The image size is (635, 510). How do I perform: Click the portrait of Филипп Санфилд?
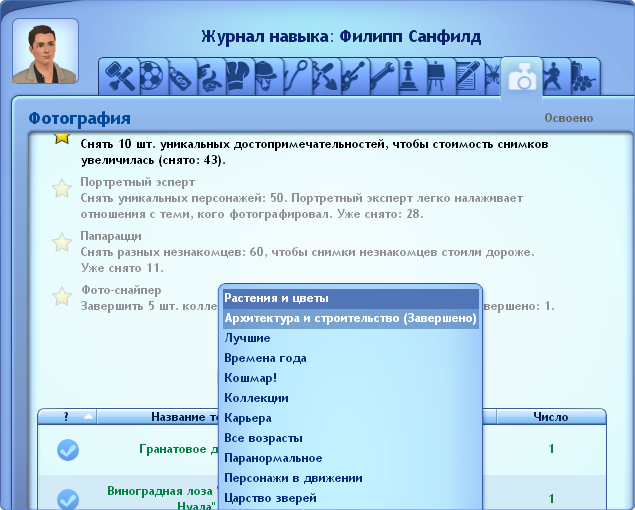[45, 51]
